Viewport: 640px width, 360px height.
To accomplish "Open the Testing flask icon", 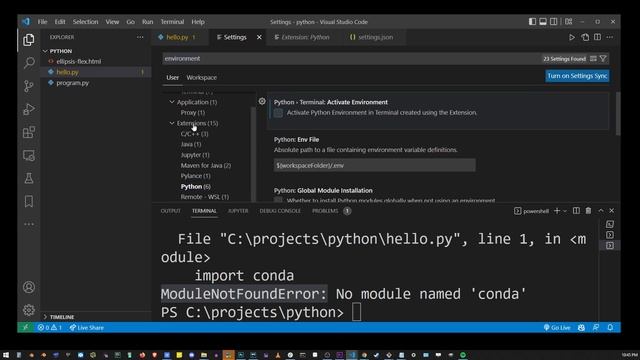I will tap(29, 178).
